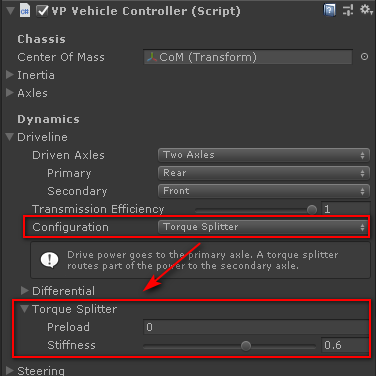Expand the Differential section
This screenshot has height=376, width=376.
(x=24, y=291)
